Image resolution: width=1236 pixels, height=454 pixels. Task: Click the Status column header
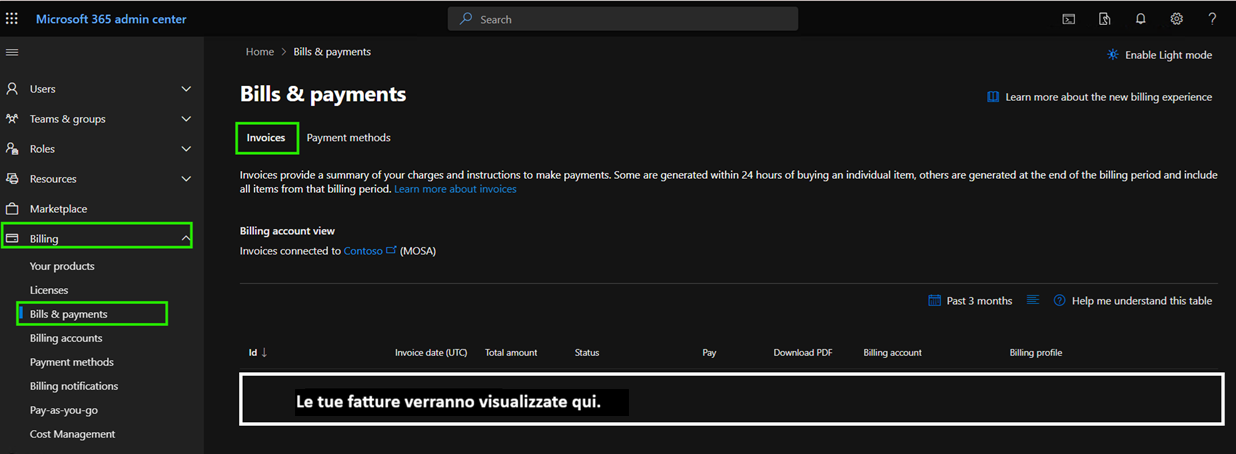click(587, 353)
